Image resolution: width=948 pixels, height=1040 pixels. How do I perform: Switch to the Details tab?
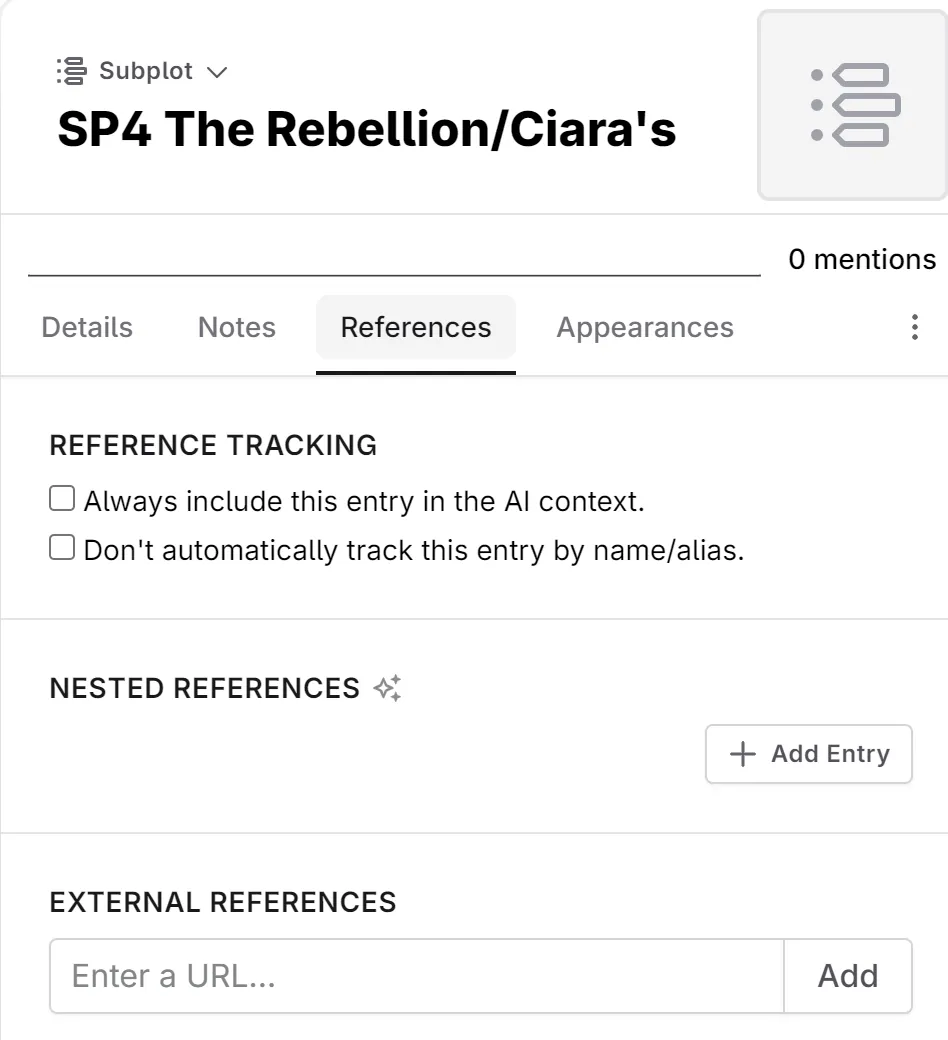pyautogui.click(x=87, y=327)
